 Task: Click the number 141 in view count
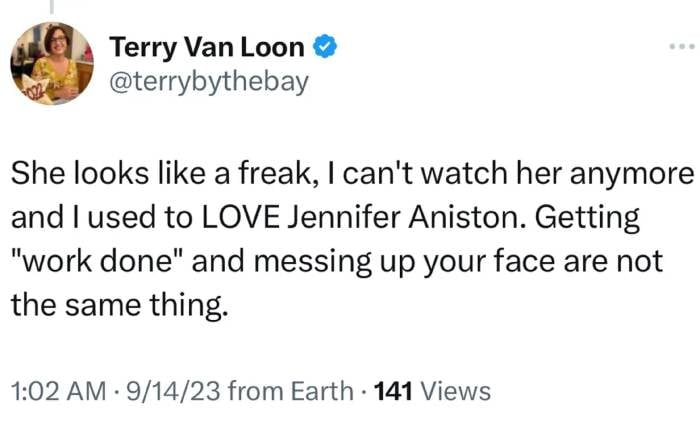point(394,391)
